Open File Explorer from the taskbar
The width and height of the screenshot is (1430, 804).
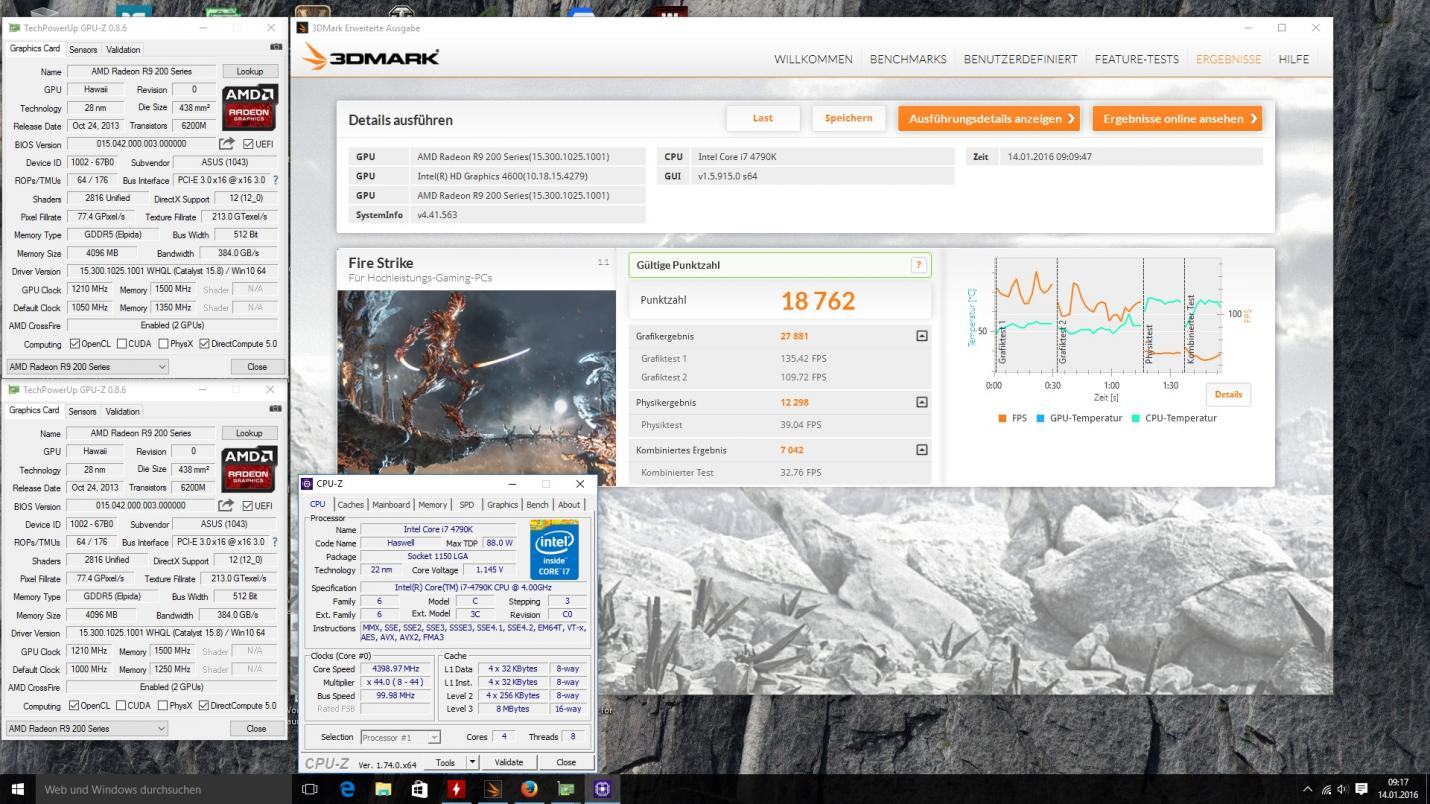pyautogui.click(x=383, y=789)
